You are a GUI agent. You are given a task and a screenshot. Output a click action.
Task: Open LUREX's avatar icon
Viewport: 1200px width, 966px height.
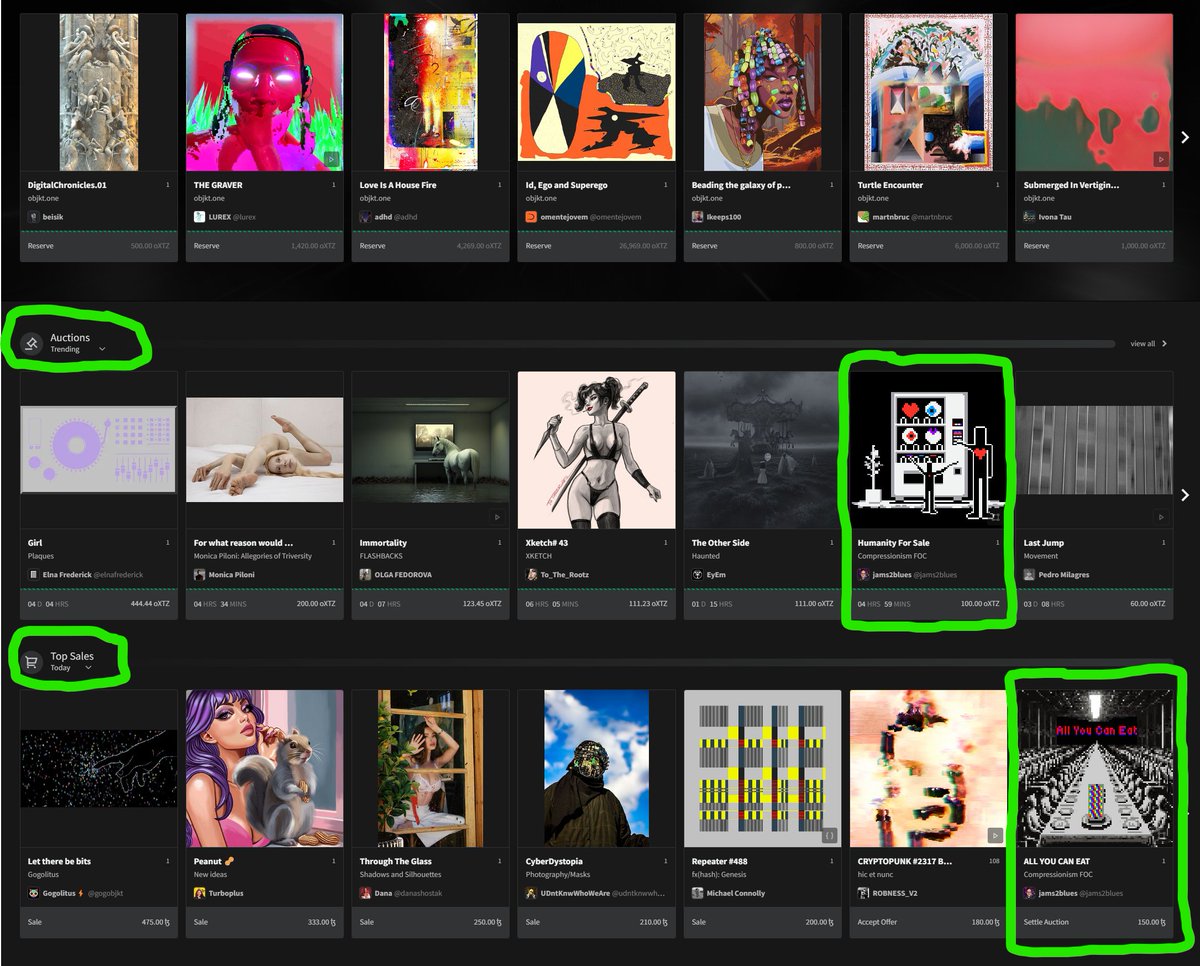click(x=199, y=216)
